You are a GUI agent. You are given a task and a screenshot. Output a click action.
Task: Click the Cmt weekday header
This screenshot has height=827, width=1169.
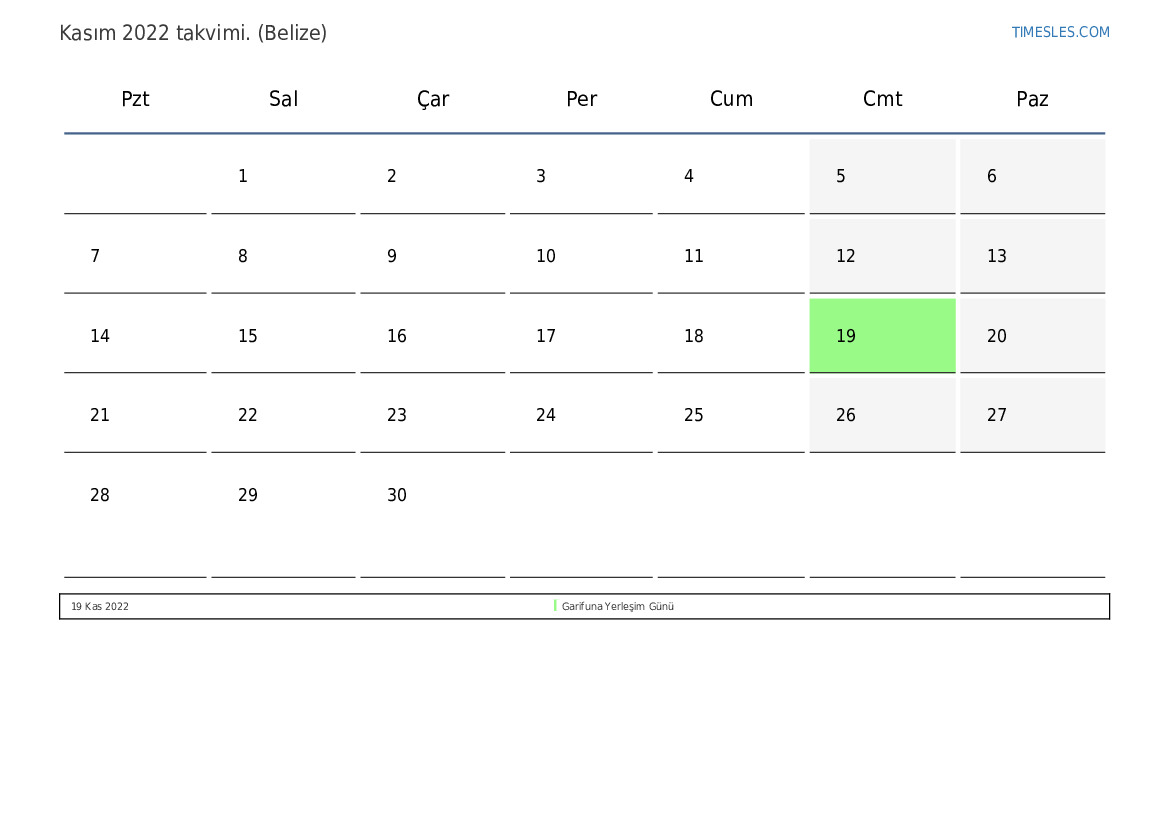click(882, 99)
